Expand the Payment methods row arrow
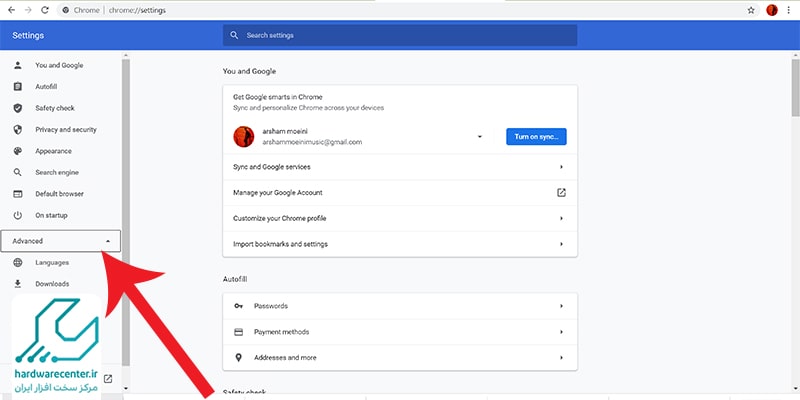Image resolution: width=800 pixels, height=400 pixels. pyautogui.click(x=561, y=332)
